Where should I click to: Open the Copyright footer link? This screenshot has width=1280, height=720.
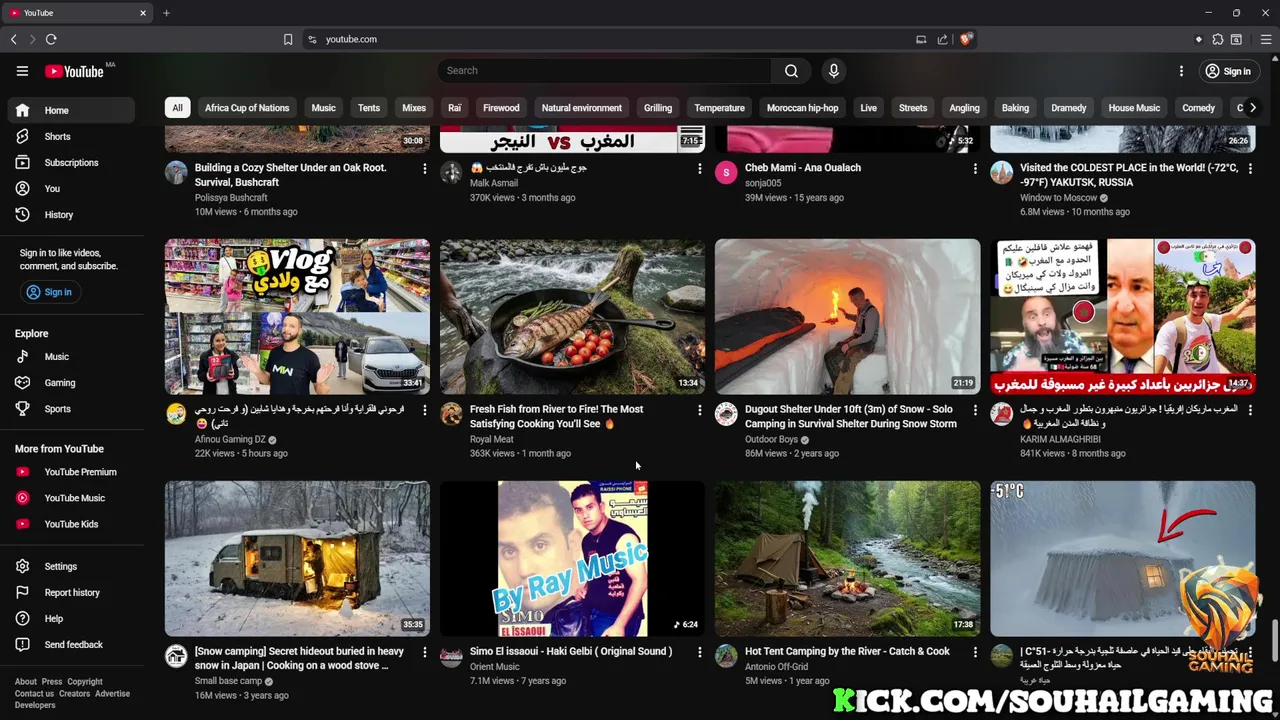pos(85,682)
